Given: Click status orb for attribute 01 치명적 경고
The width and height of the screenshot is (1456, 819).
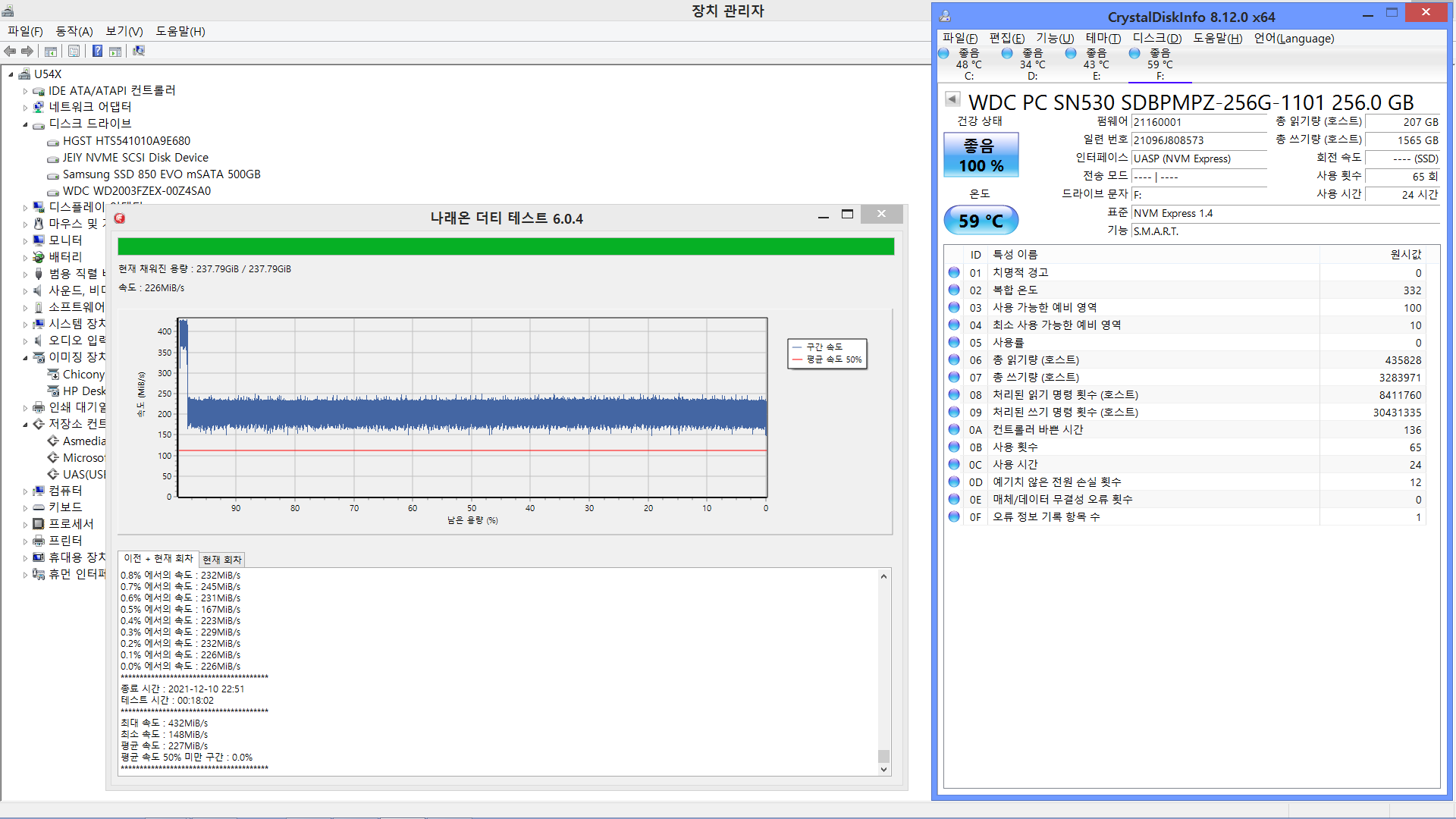Looking at the screenshot, I should pos(954,272).
